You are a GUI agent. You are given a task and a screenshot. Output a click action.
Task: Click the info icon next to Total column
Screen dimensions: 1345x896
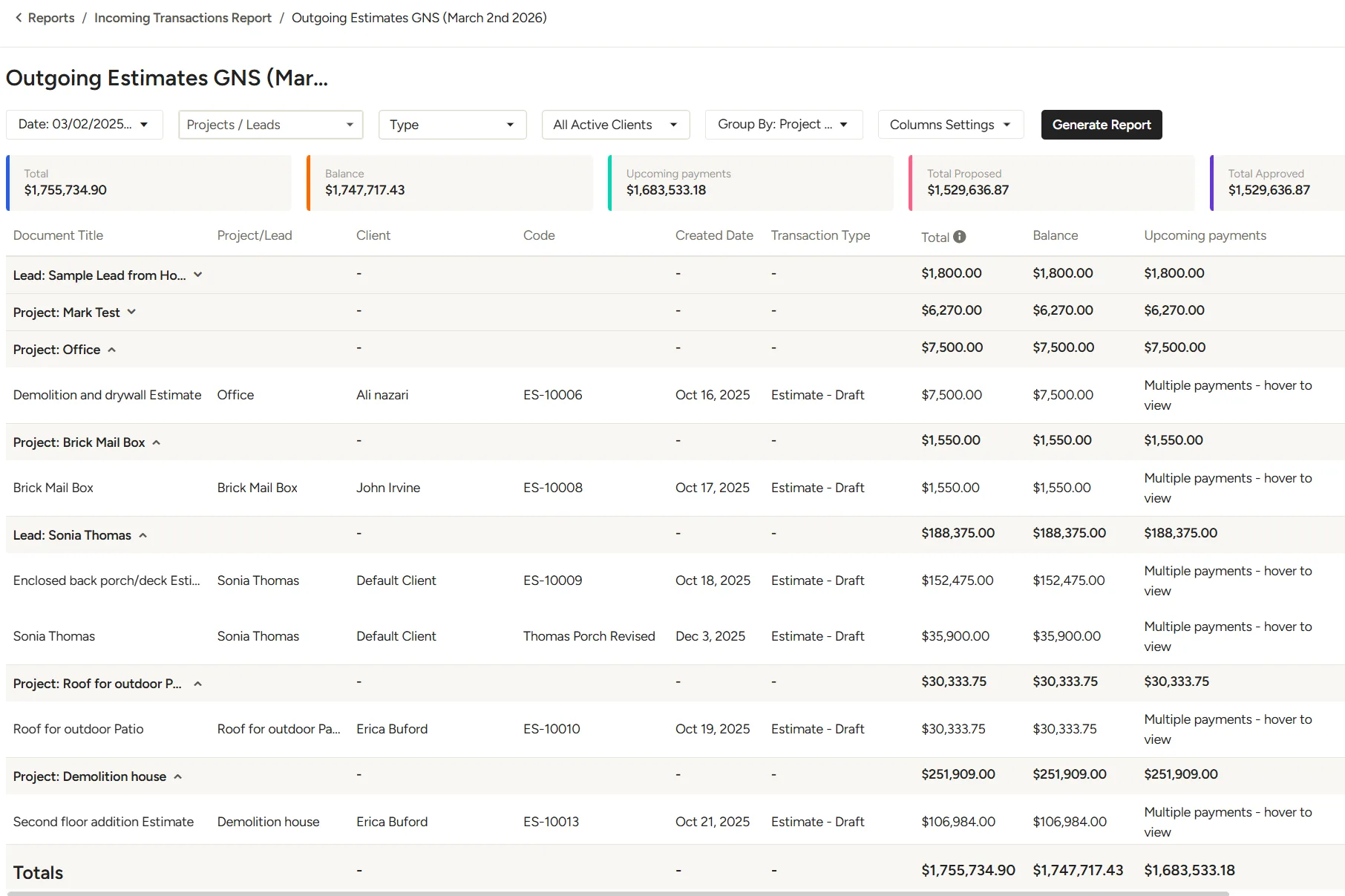pyautogui.click(x=960, y=237)
